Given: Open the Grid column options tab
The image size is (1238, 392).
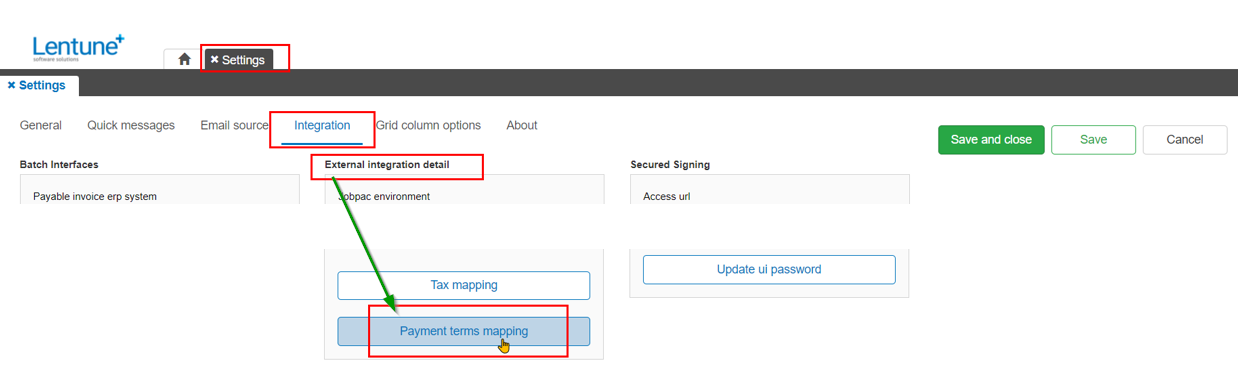Looking at the screenshot, I should click(428, 126).
